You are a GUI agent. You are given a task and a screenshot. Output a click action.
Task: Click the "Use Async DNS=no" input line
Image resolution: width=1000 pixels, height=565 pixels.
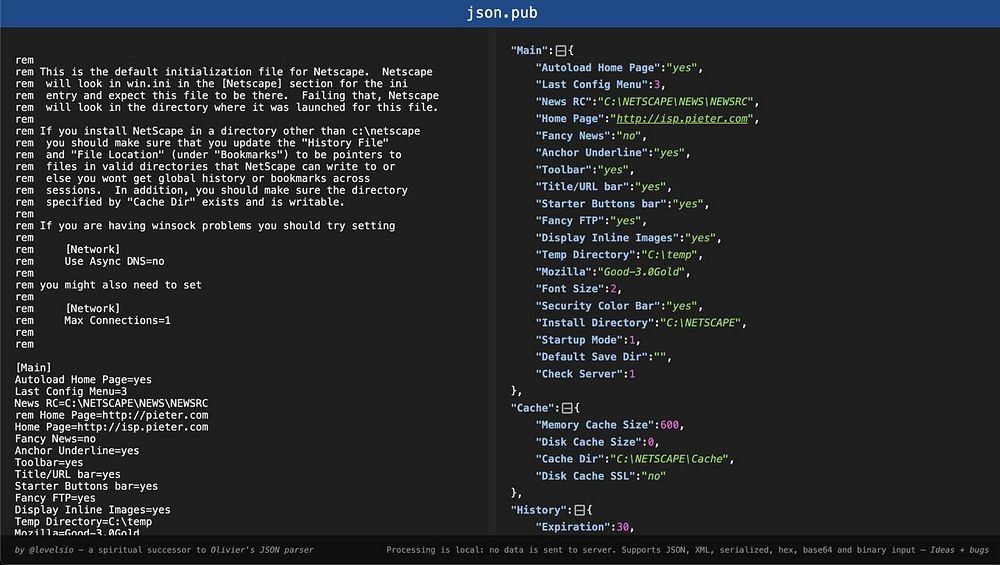coord(114,261)
